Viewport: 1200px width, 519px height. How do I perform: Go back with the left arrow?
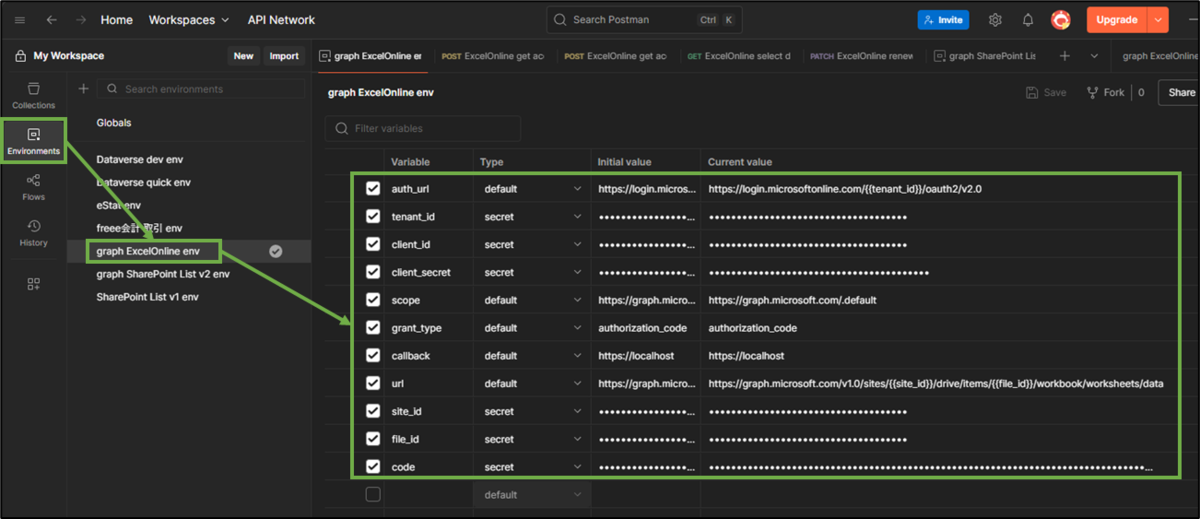(x=52, y=20)
